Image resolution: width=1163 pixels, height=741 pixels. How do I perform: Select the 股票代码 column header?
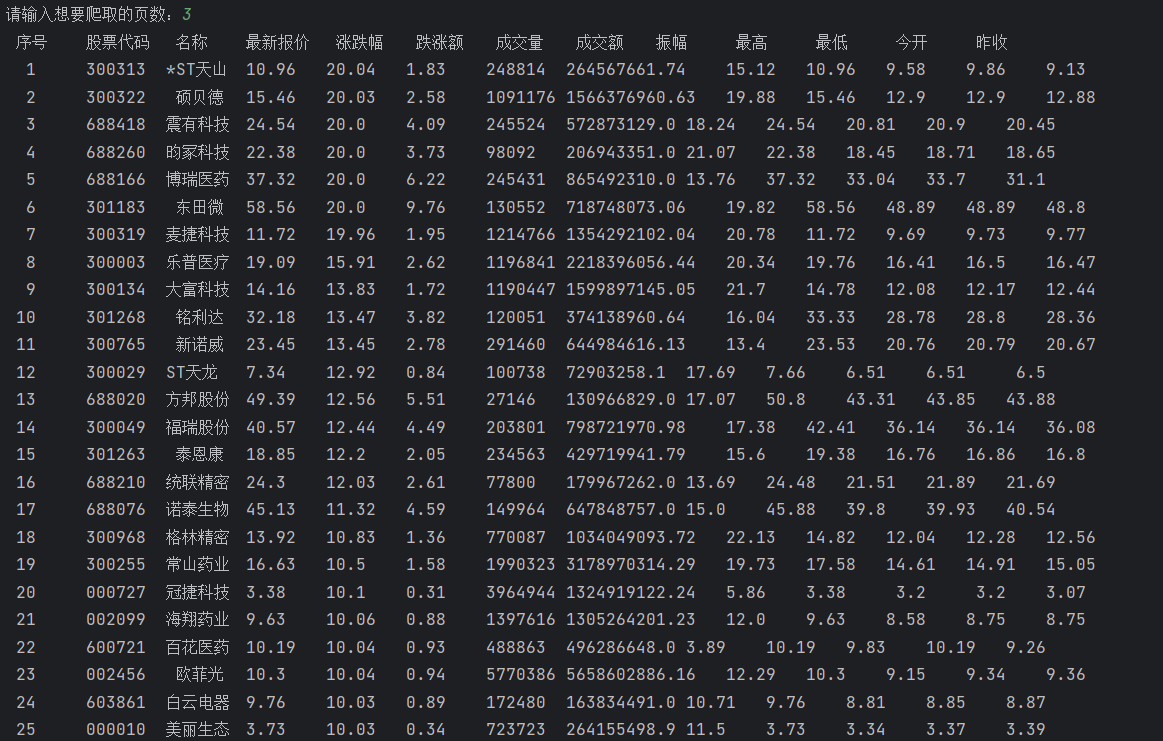click(x=117, y=42)
